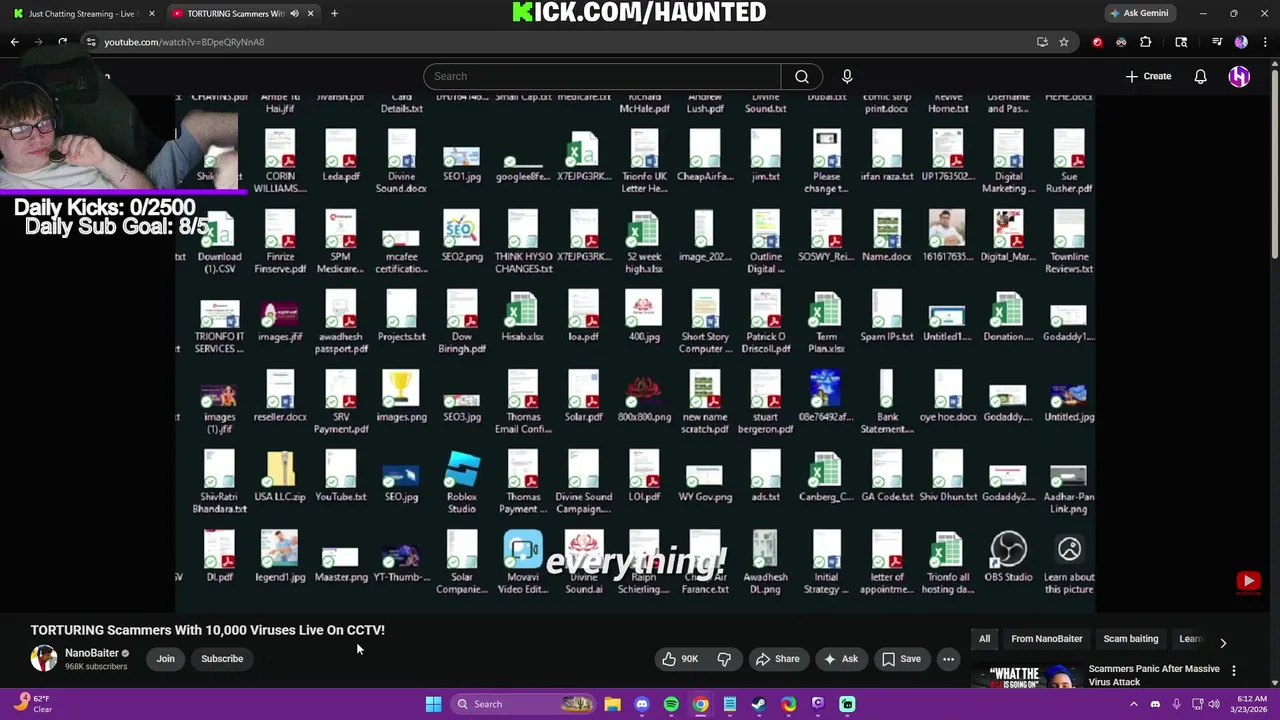This screenshot has height=720, width=1280.
Task: Open Steam from taskbar
Action: point(759,704)
